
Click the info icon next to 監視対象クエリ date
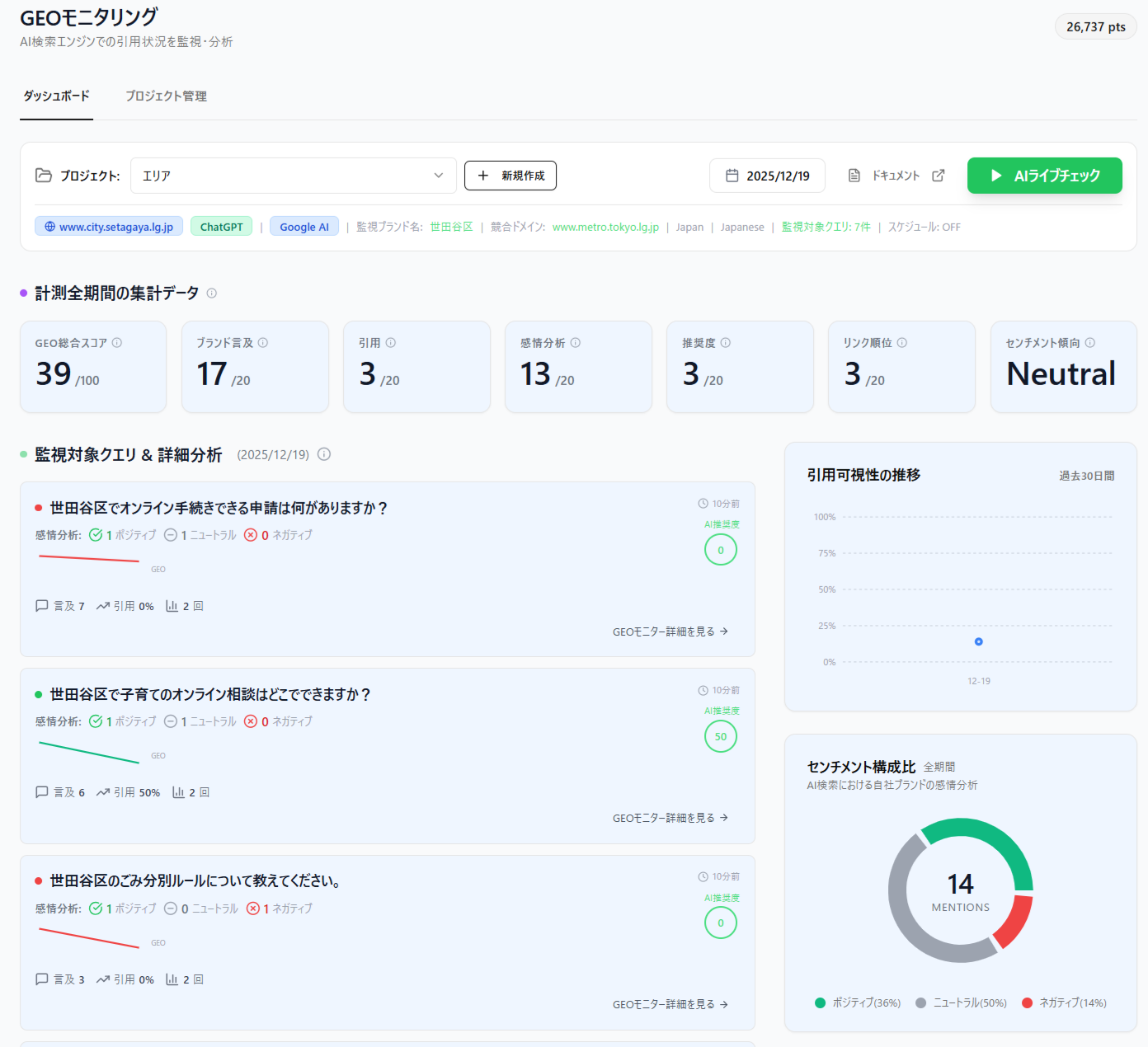pyautogui.click(x=324, y=454)
